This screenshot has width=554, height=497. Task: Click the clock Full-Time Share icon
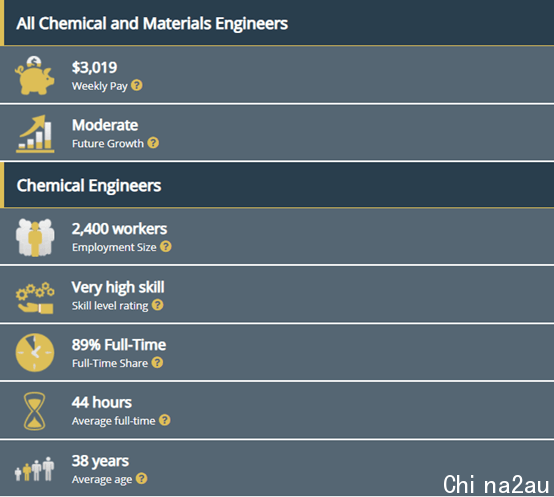[x=35, y=352]
